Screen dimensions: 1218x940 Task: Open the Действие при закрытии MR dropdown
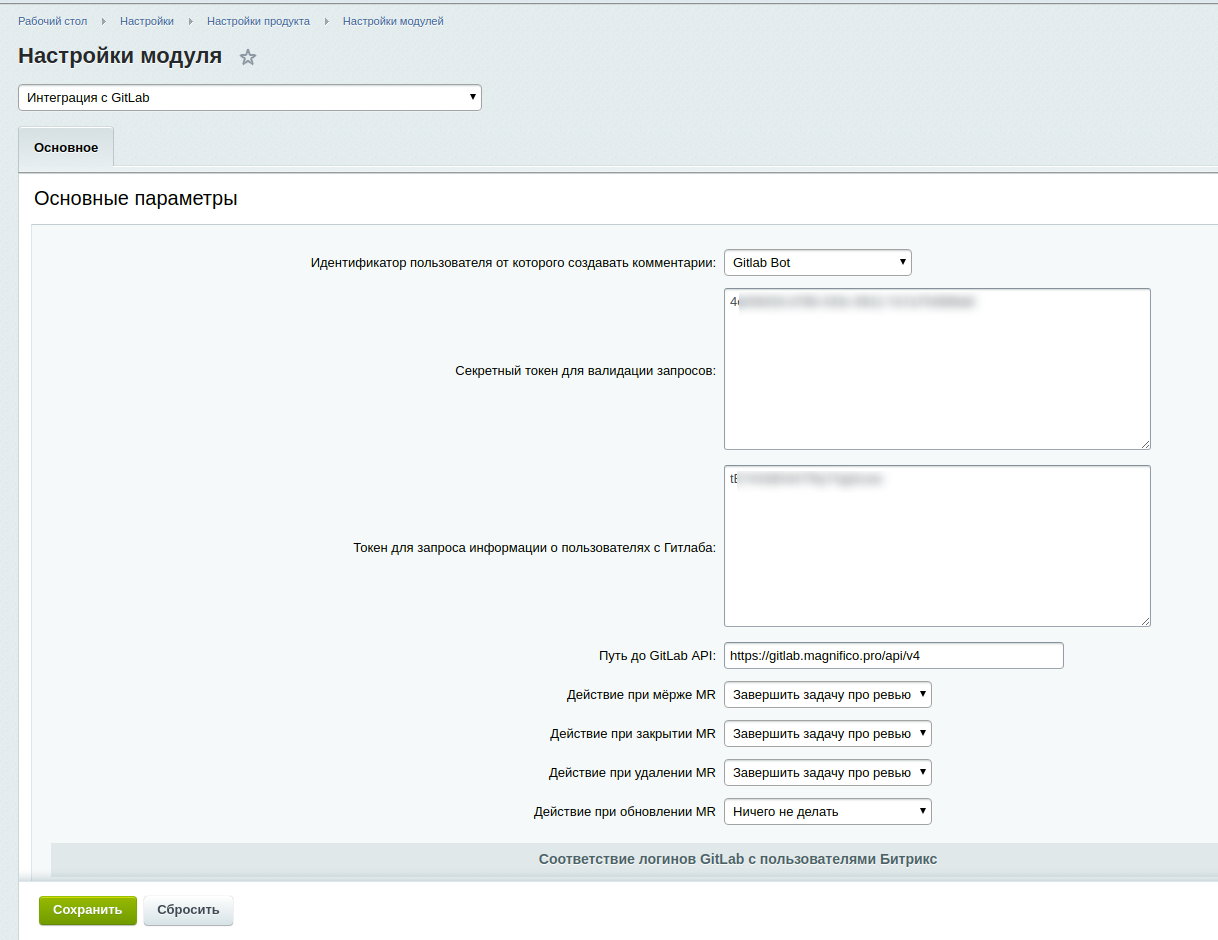pyautogui.click(x=827, y=733)
